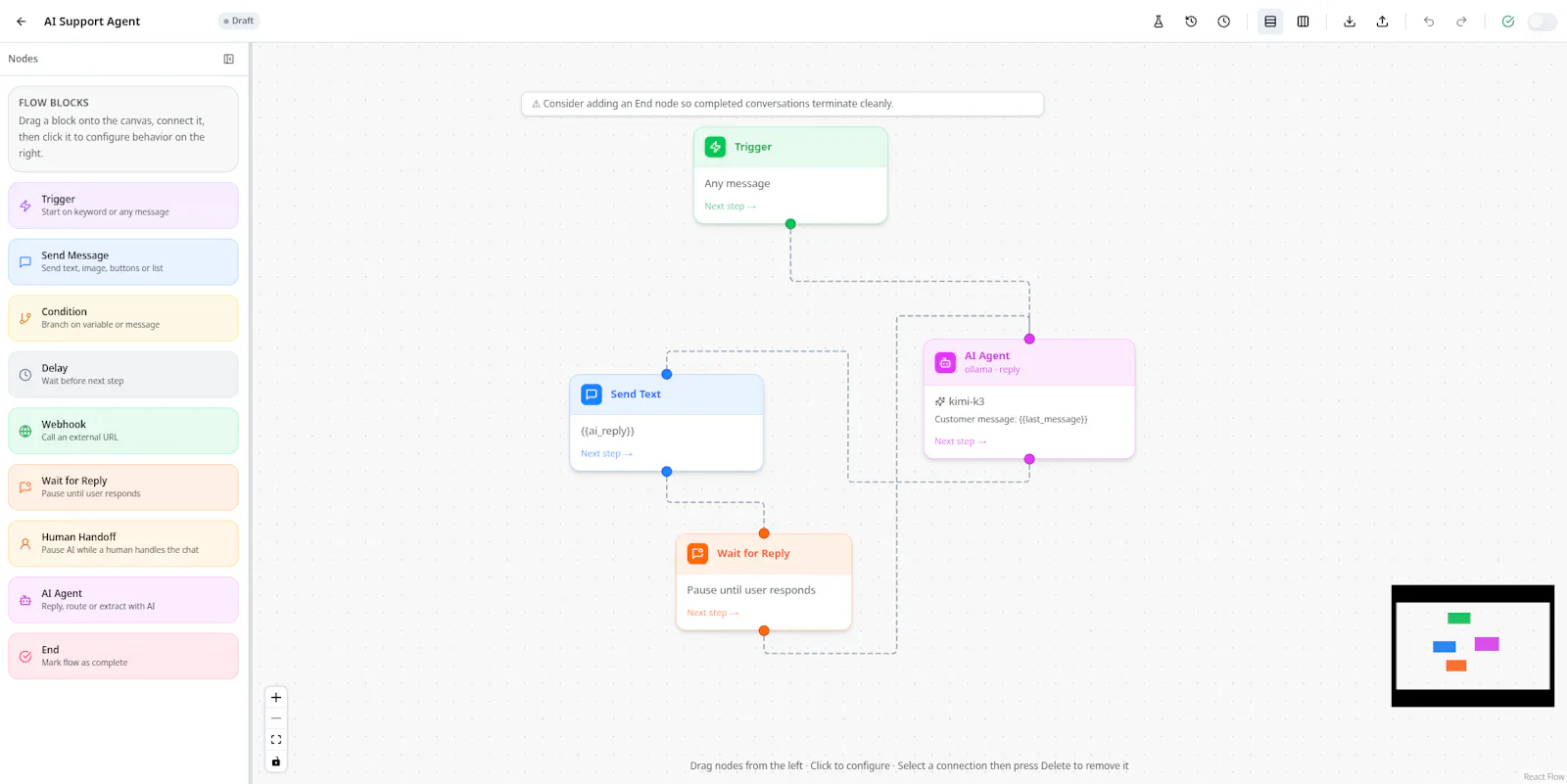Click the orange Wait for Reply node icon
Screen dimensions: 1567x784
pos(697,554)
